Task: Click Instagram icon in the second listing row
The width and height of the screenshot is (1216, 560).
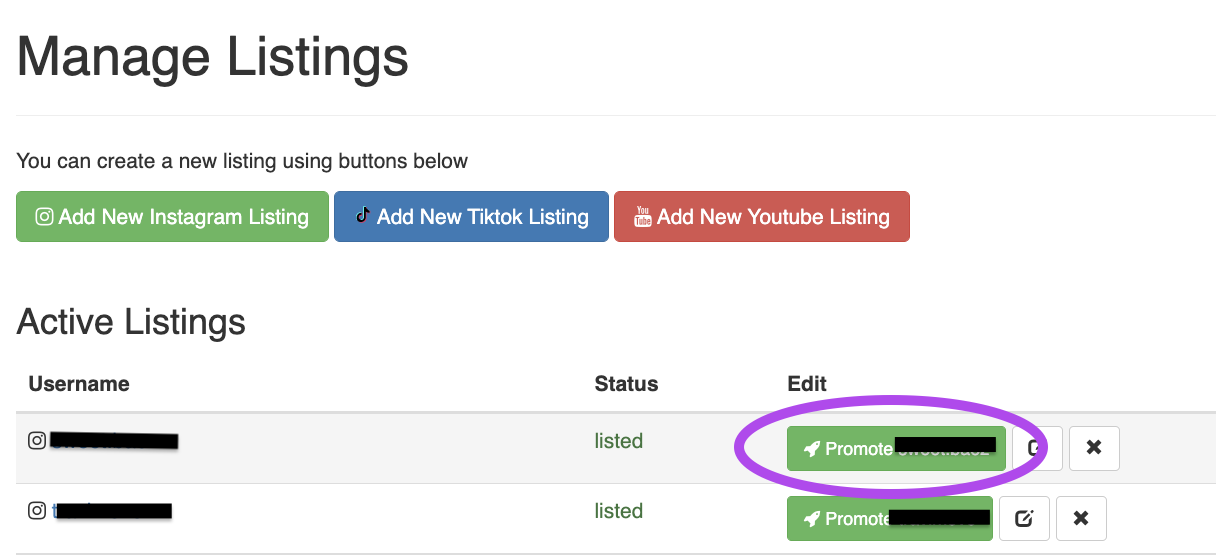Action: [37, 511]
